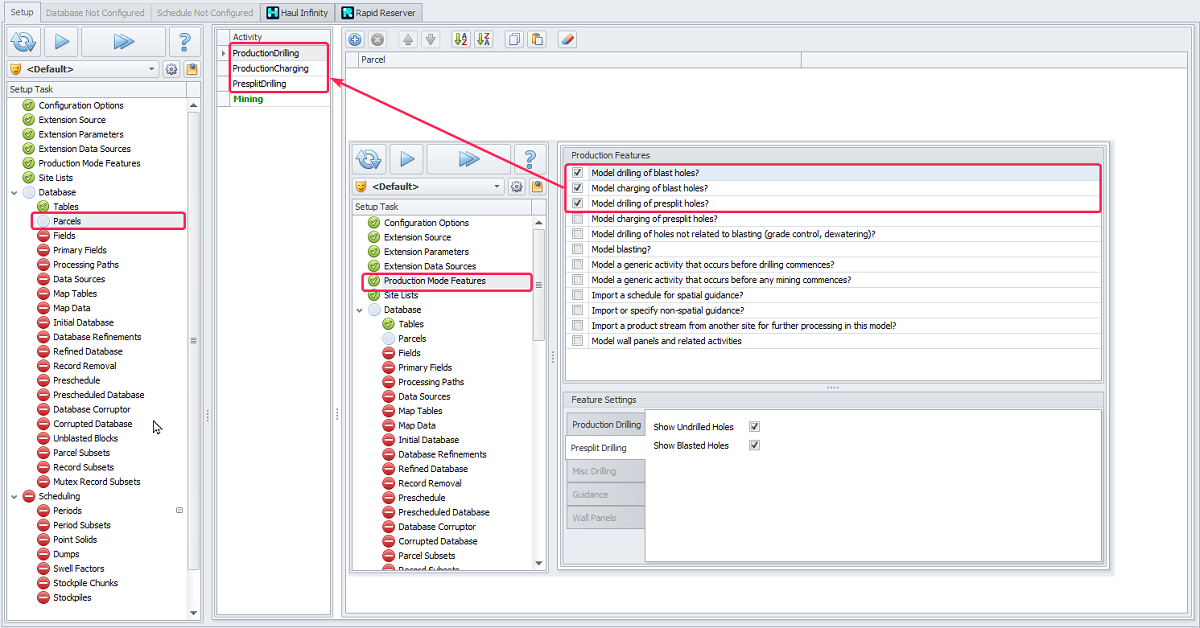Select the Presplit Drilling feature settings tab
Screen dimensions: 1200x628
click(x=598, y=448)
